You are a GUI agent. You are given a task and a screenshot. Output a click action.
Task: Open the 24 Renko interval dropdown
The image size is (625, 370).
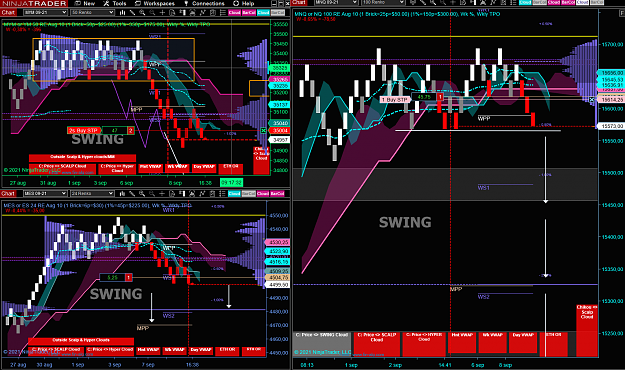click(x=92, y=193)
